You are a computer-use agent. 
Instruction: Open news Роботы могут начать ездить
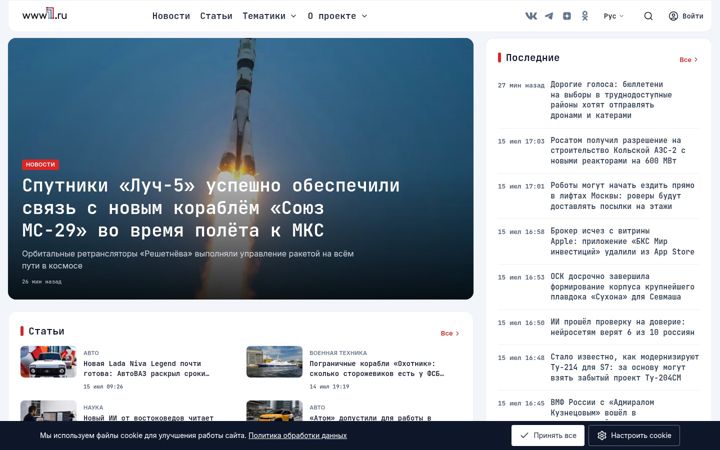(622, 196)
